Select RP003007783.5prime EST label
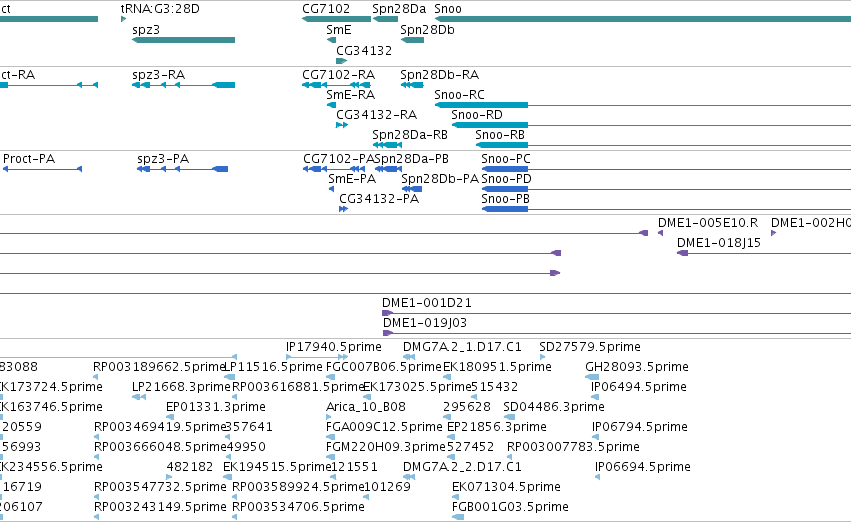Image resolution: width=851 pixels, height=522 pixels. click(573, 448)
